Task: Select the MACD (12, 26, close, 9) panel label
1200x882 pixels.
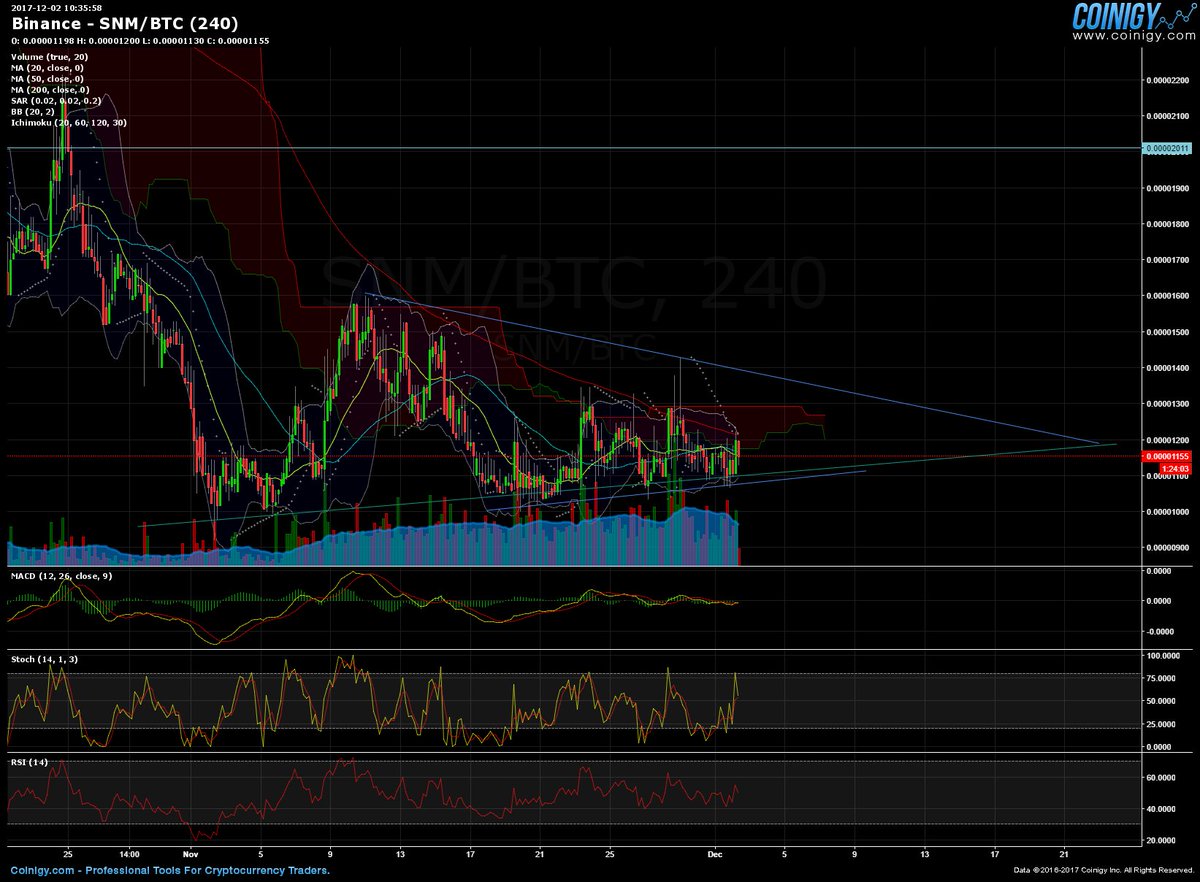Action: [61, 576]
